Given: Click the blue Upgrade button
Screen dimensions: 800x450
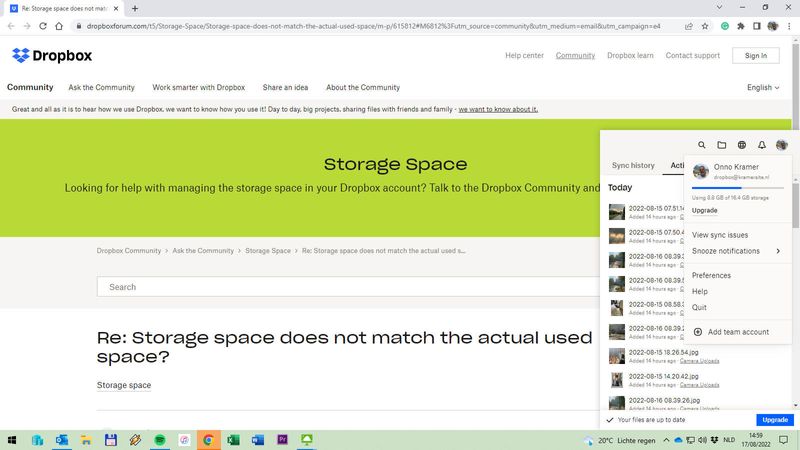Looking at the screenshot, I should point(774,420).
